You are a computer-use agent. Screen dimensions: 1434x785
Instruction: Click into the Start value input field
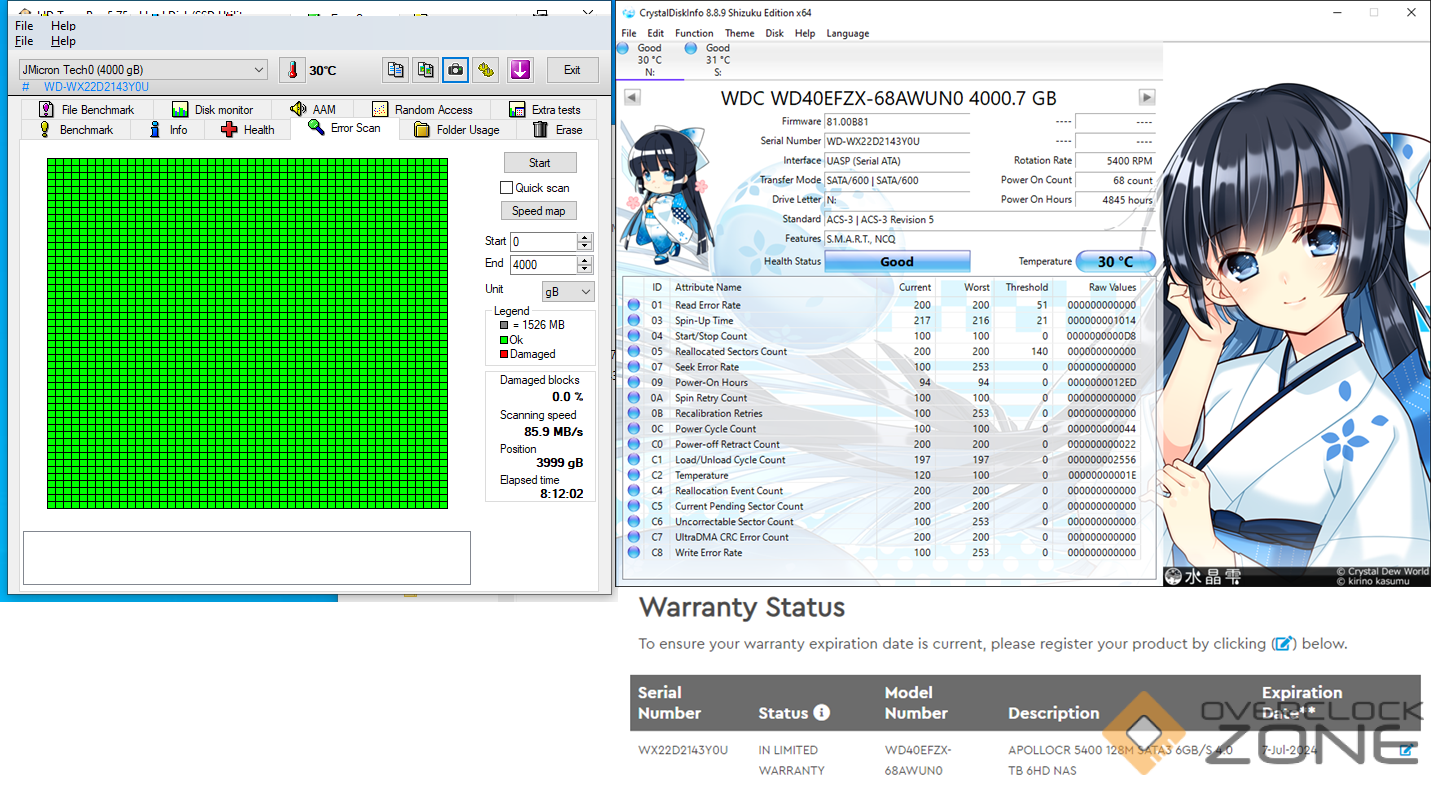tap(543, 242)
